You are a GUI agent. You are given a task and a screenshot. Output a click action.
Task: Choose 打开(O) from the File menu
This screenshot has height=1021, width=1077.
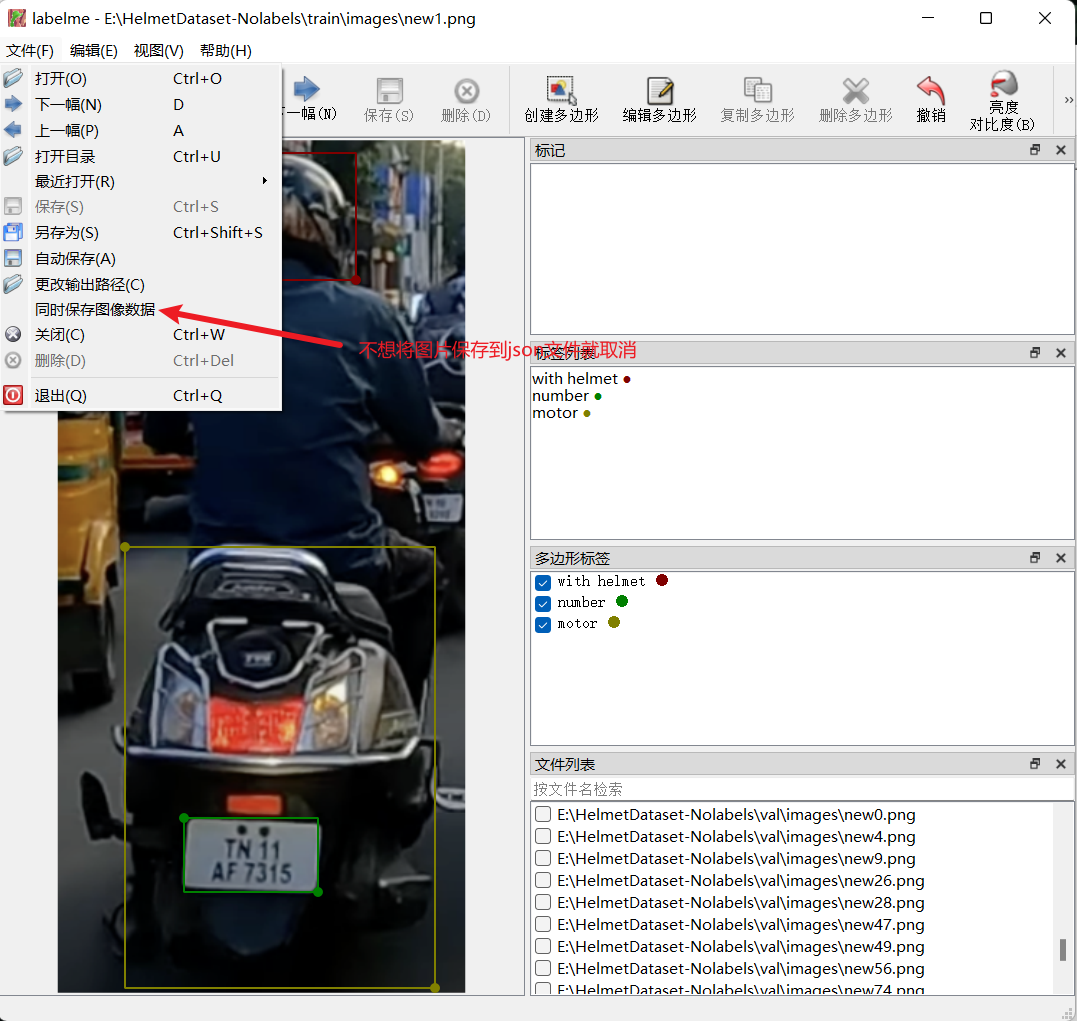[141, 78]
